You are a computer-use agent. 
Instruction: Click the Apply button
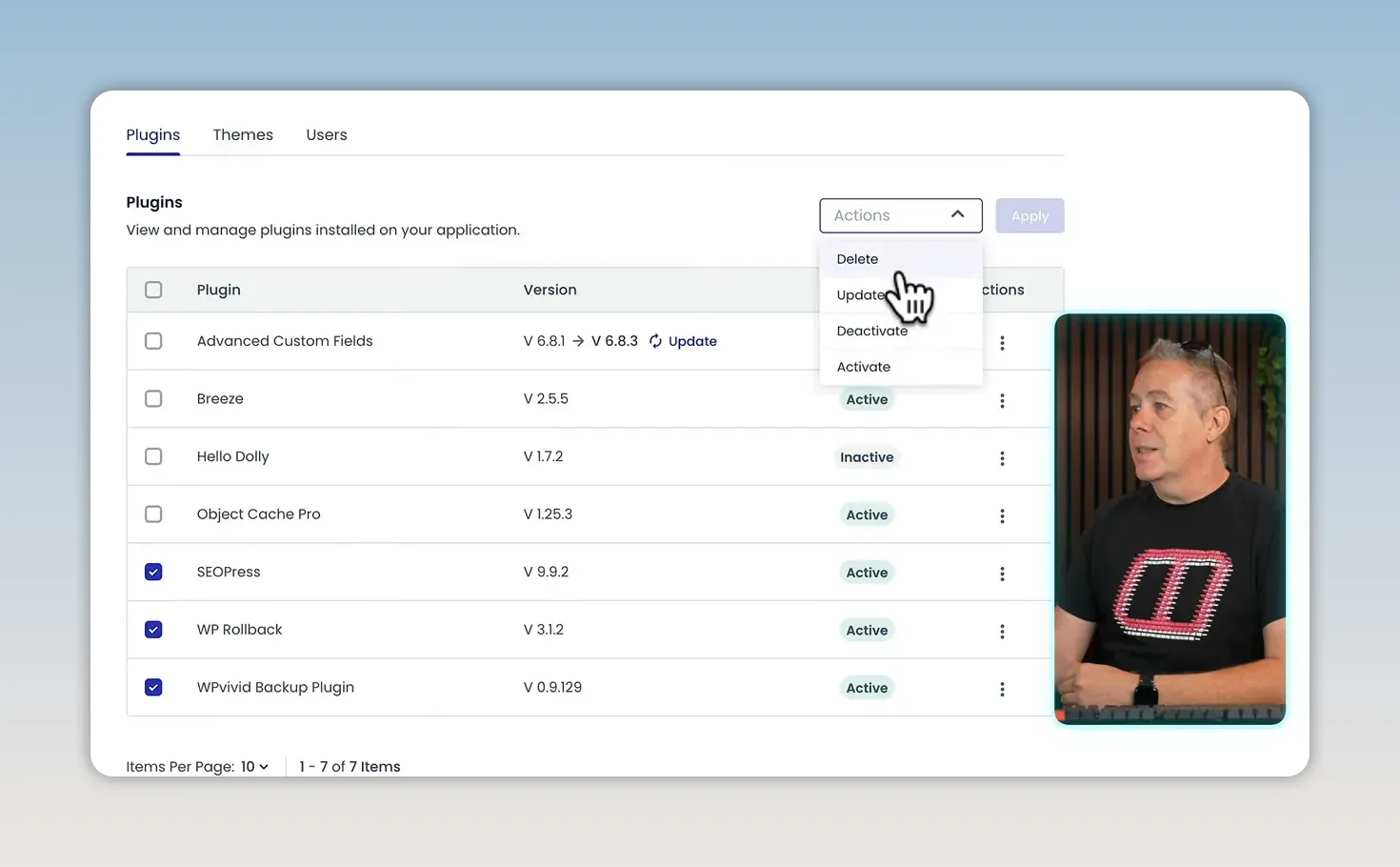(1030, 216)
